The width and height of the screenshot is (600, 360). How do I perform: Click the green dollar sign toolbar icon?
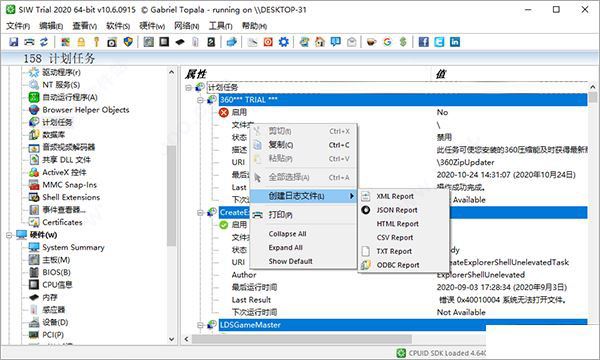pyautogui.click(x=403, y=42)
